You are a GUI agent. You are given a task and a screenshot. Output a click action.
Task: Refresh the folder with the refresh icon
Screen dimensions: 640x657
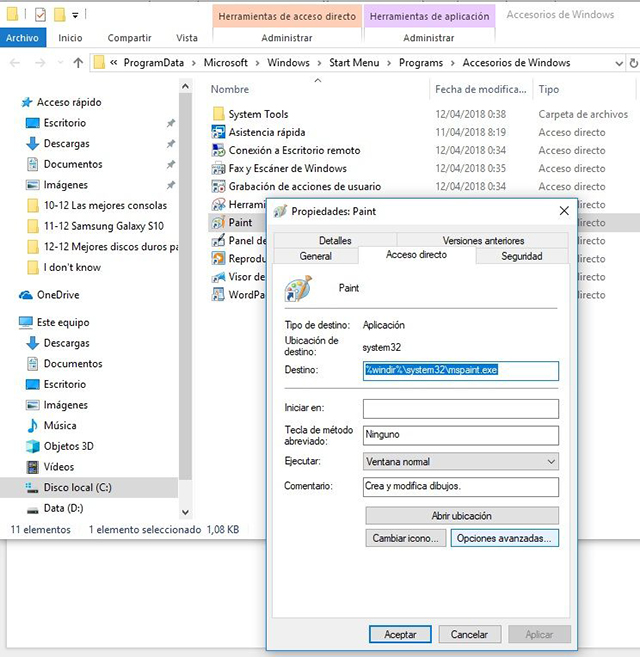coord(634,63)
